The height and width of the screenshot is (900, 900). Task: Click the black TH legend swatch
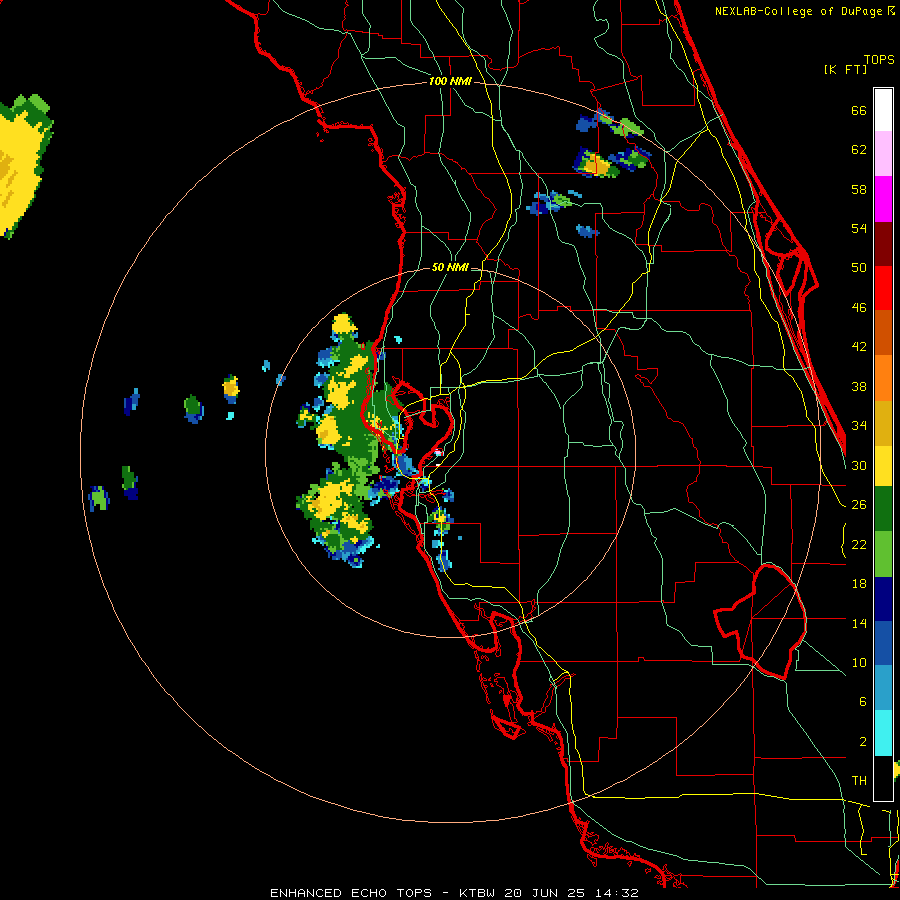tap(883, 778)
